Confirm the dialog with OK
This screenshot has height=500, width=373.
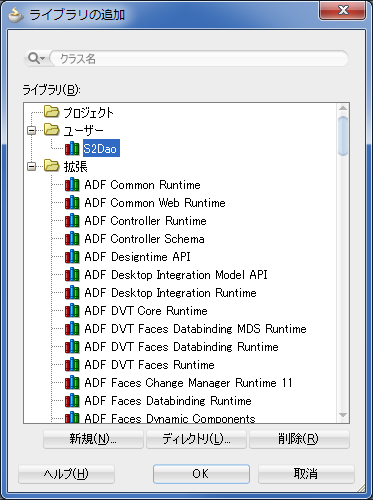point(201,474)
